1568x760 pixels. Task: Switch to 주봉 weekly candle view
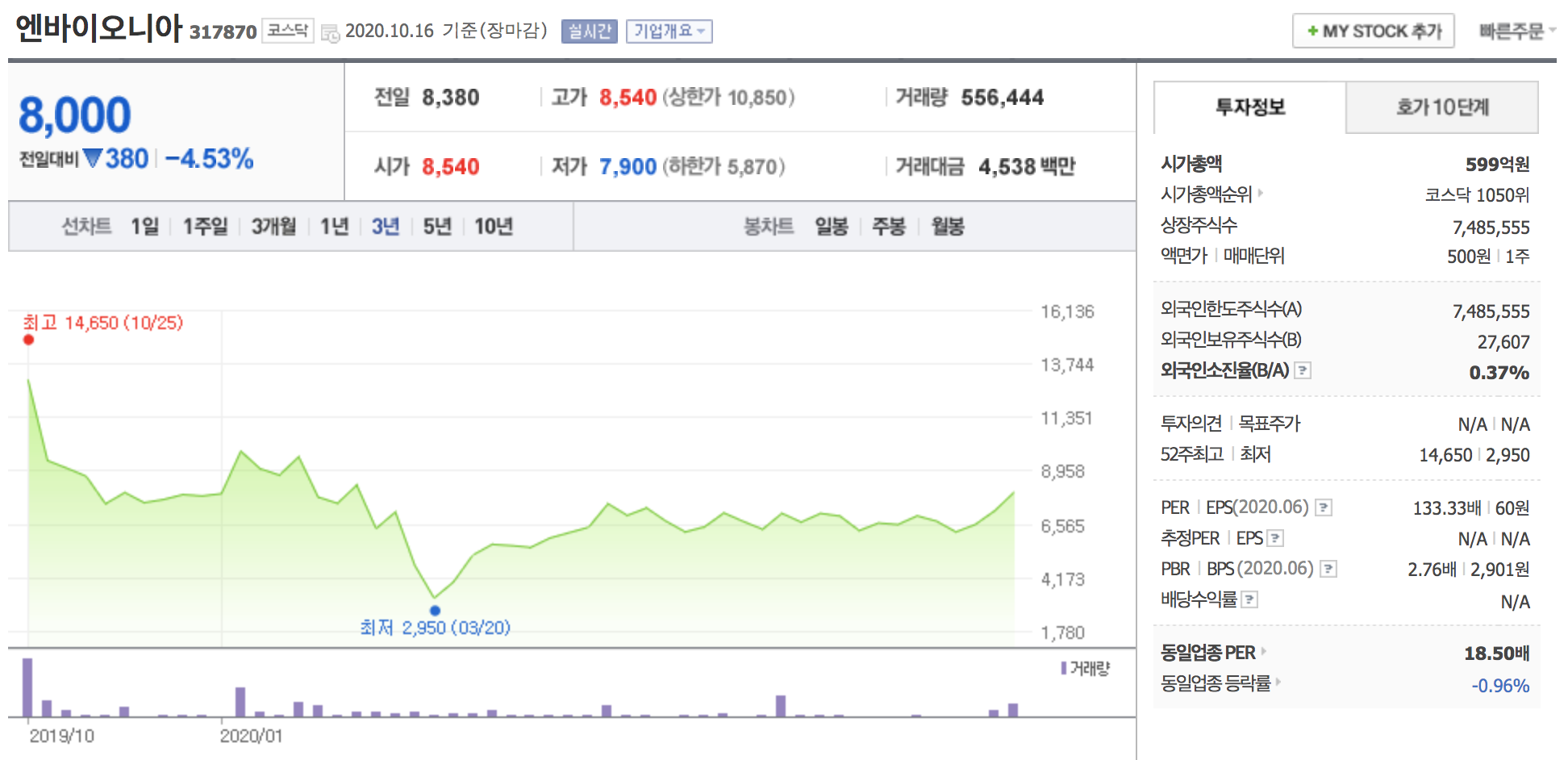(x=887, y=227)
